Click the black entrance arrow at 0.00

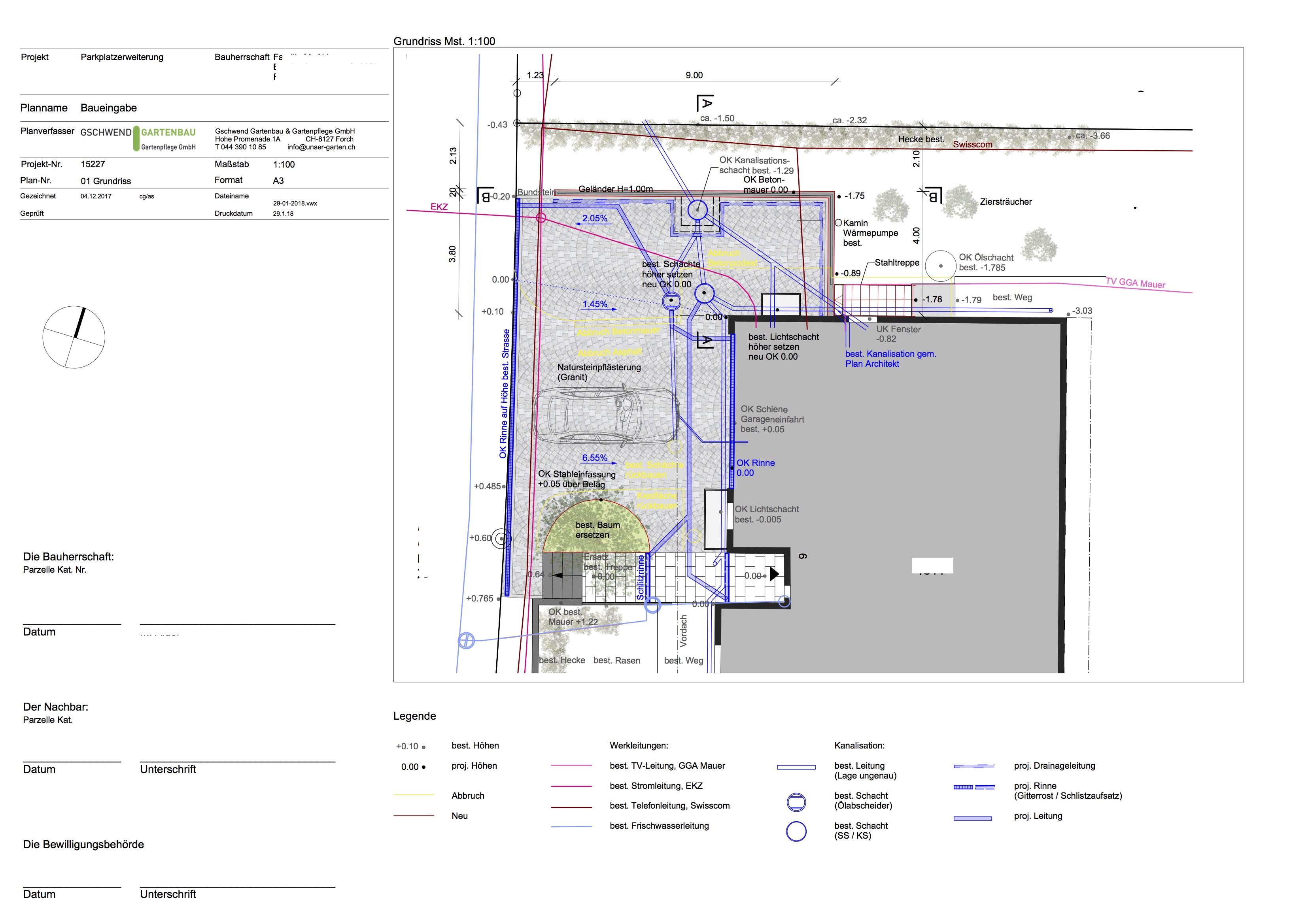click(x=774, y=574)
